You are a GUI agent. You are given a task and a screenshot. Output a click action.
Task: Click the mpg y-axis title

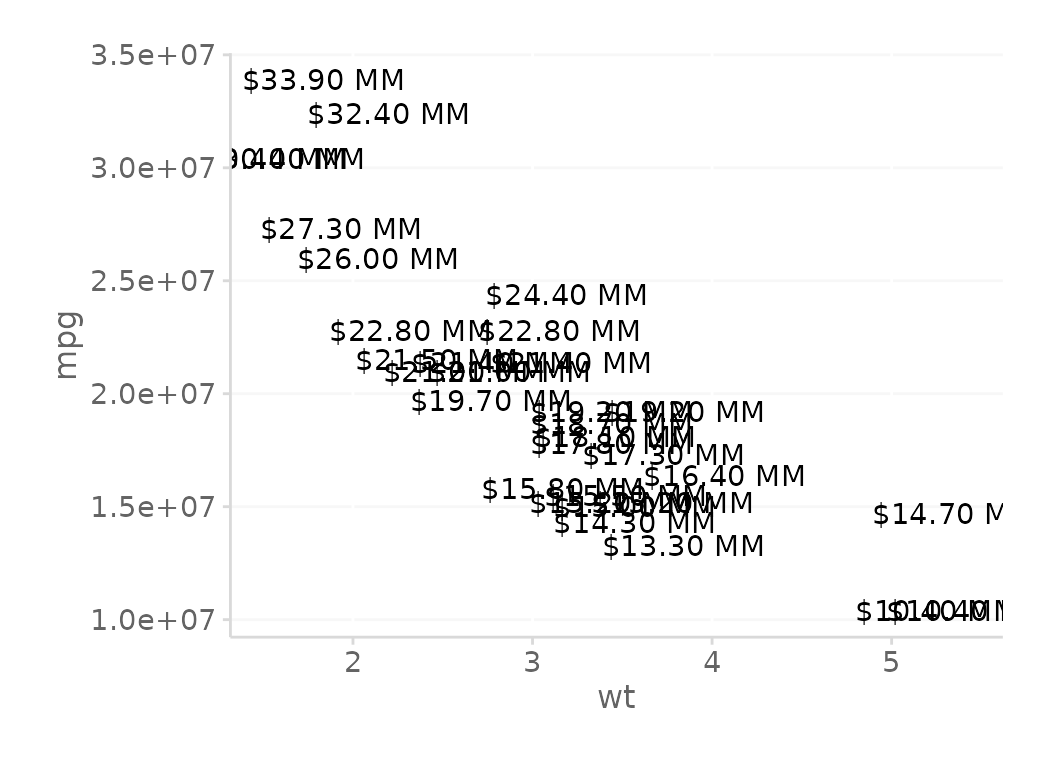[67, 345]
